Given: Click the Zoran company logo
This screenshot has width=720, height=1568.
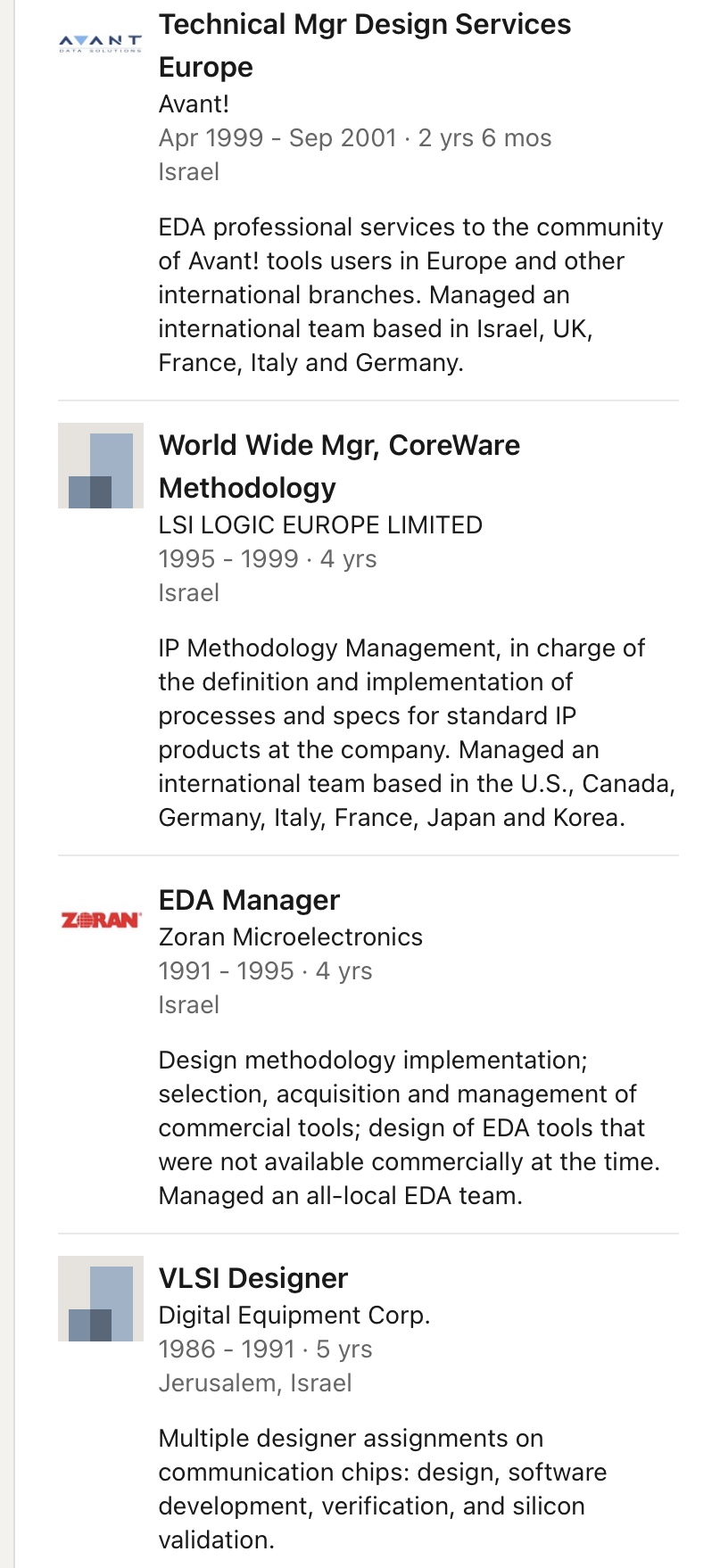Looking at the screenshot, I should coord(100,920).
